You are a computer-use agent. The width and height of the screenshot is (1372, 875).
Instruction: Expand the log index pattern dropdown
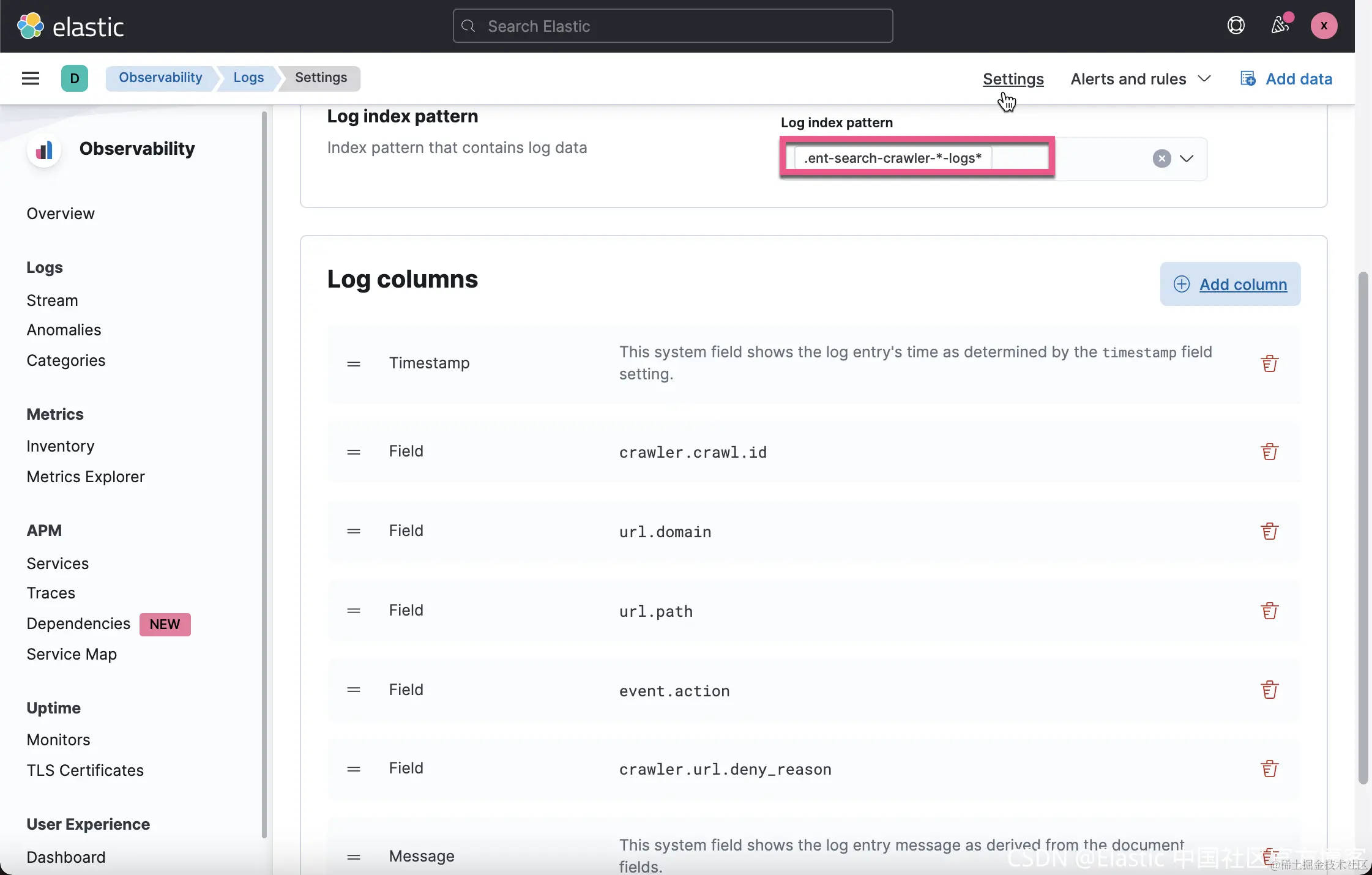[1187, 158]
